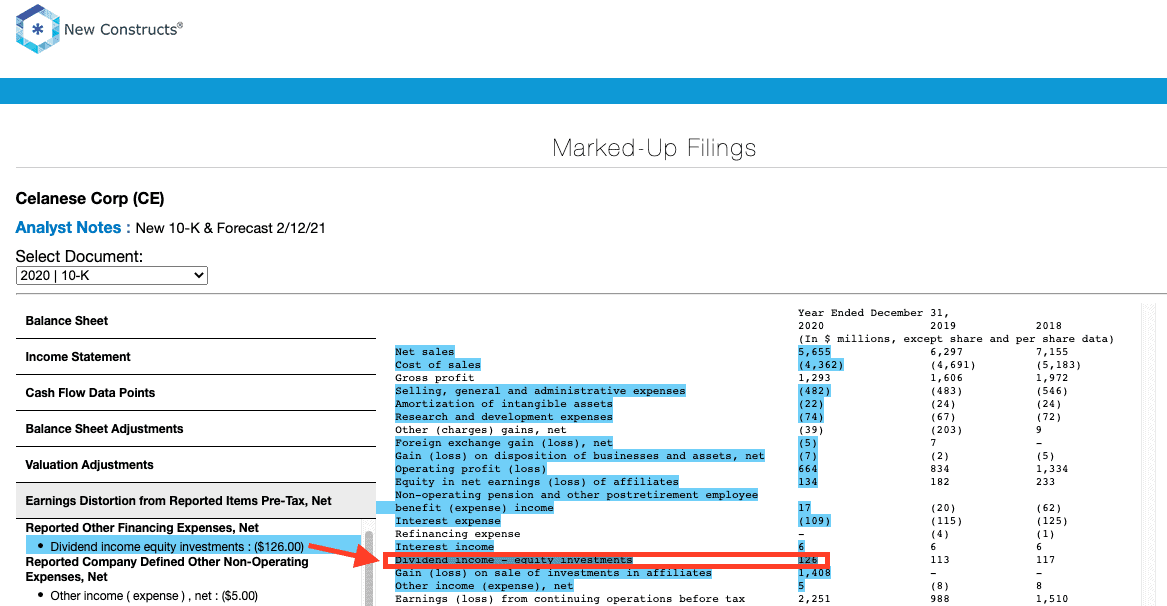Open the Cash Flow Data Points section
The image size is (1167, 606).
pos(196,393)
